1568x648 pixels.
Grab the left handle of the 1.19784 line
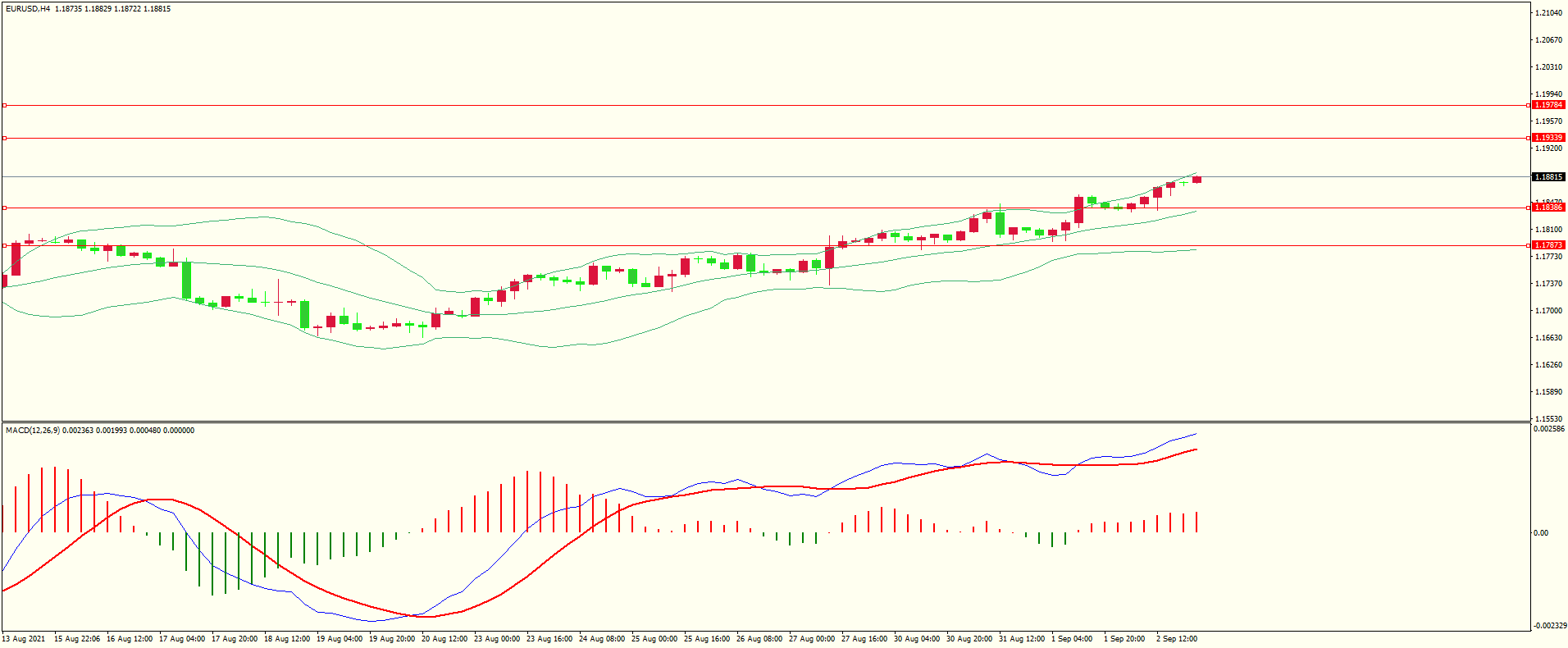point(4,105)
